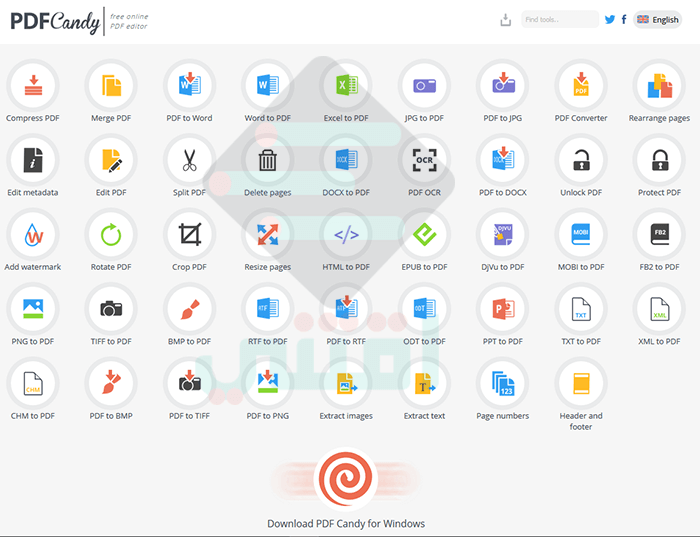Image resolution: width=700 pixels, height=537 pixels.
Task: Choose the EPUB to PDF icon
Action: 425,234
